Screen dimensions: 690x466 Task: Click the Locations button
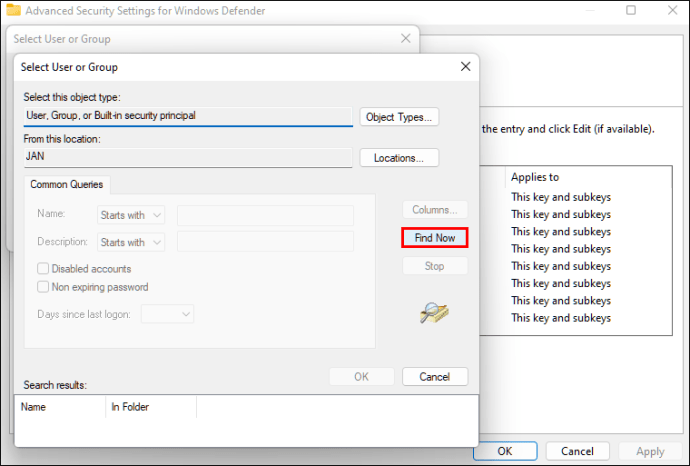click(399, 158)
